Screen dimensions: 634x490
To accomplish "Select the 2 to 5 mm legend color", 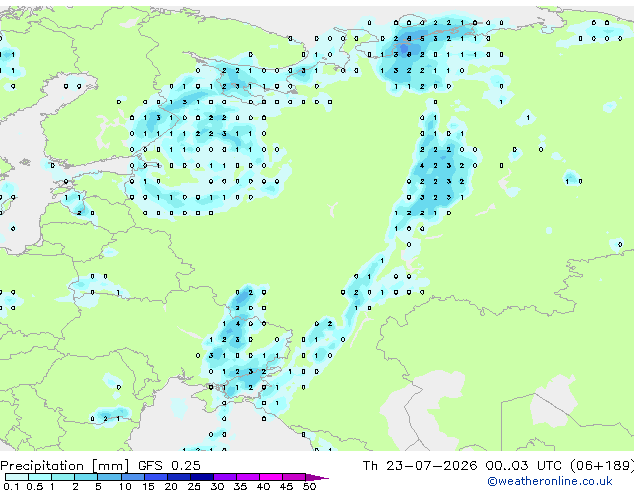I will click(86, 477).
